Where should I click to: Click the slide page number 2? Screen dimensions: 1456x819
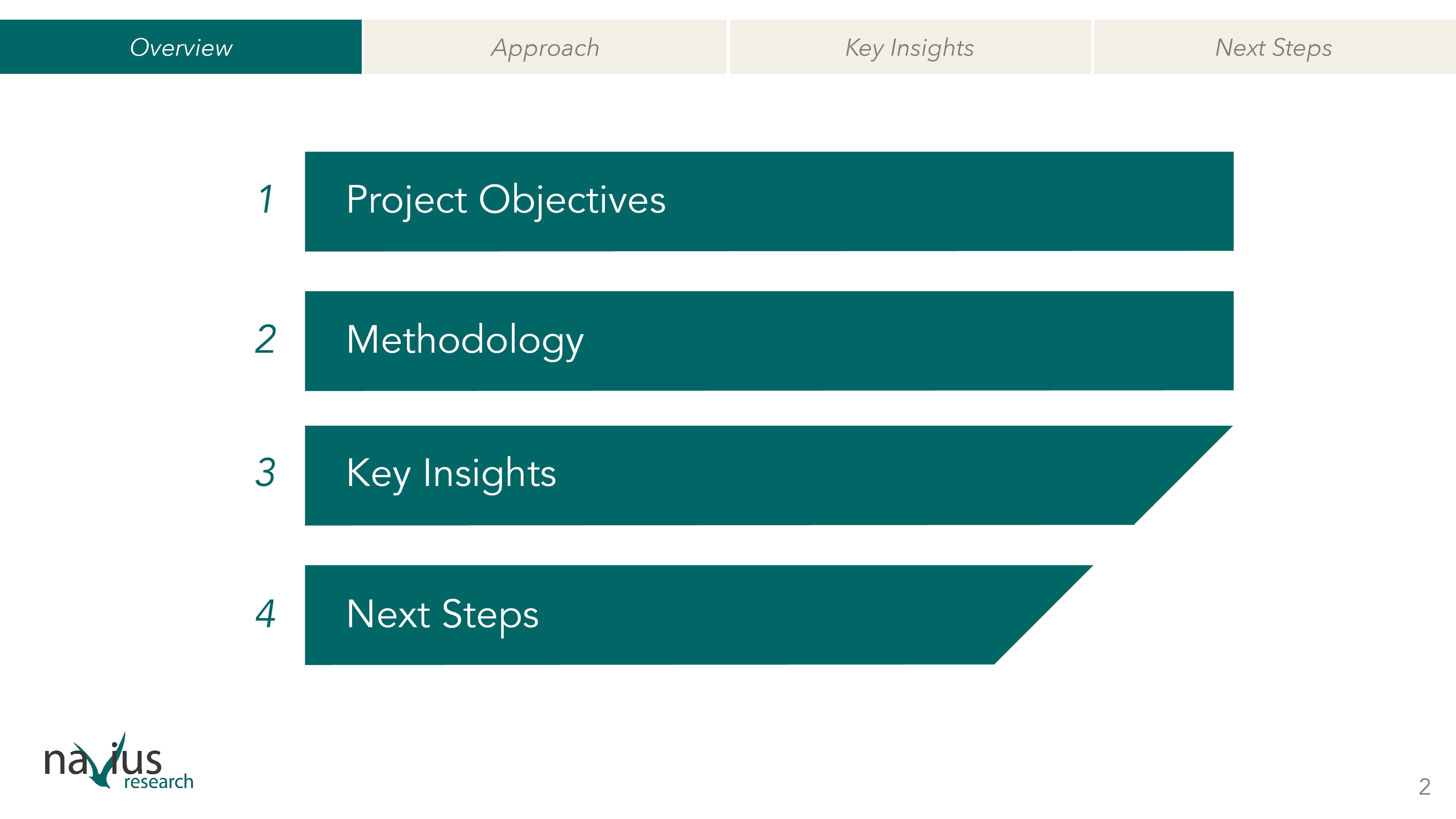click(1425, 787)
